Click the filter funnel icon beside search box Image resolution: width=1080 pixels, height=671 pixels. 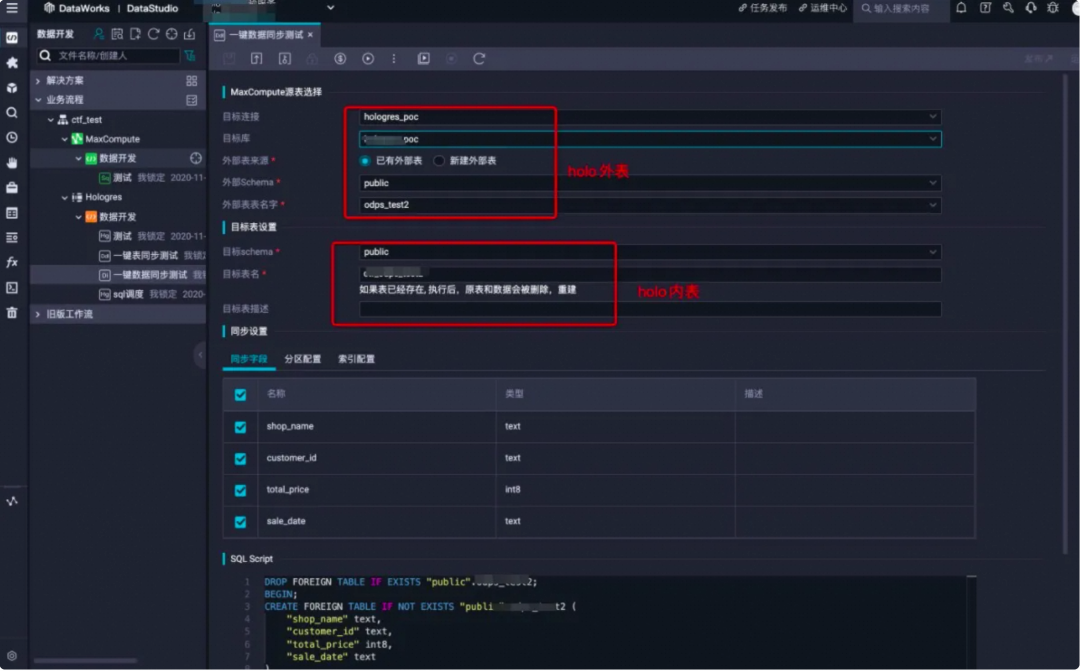190,55
